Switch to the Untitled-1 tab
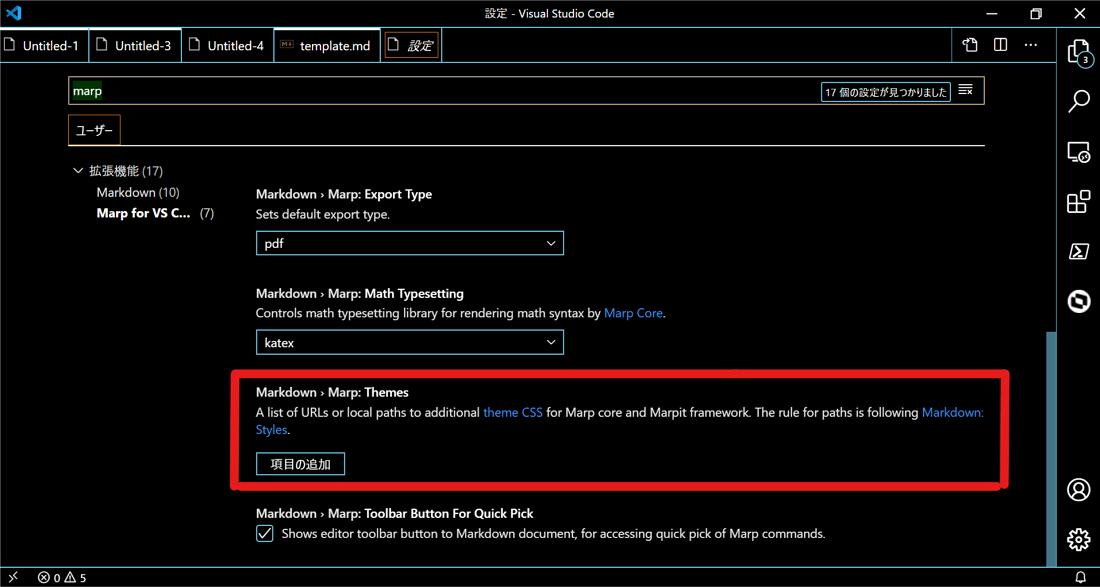 pyautogui.click(x=45, y=46)
